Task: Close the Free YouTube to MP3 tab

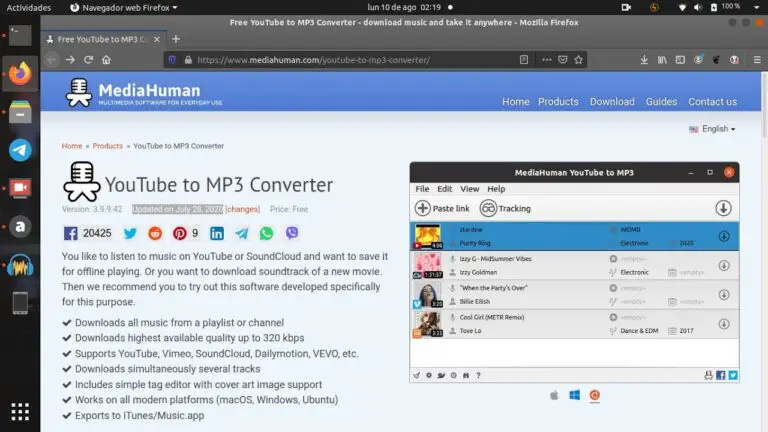Action: point(157,39)
